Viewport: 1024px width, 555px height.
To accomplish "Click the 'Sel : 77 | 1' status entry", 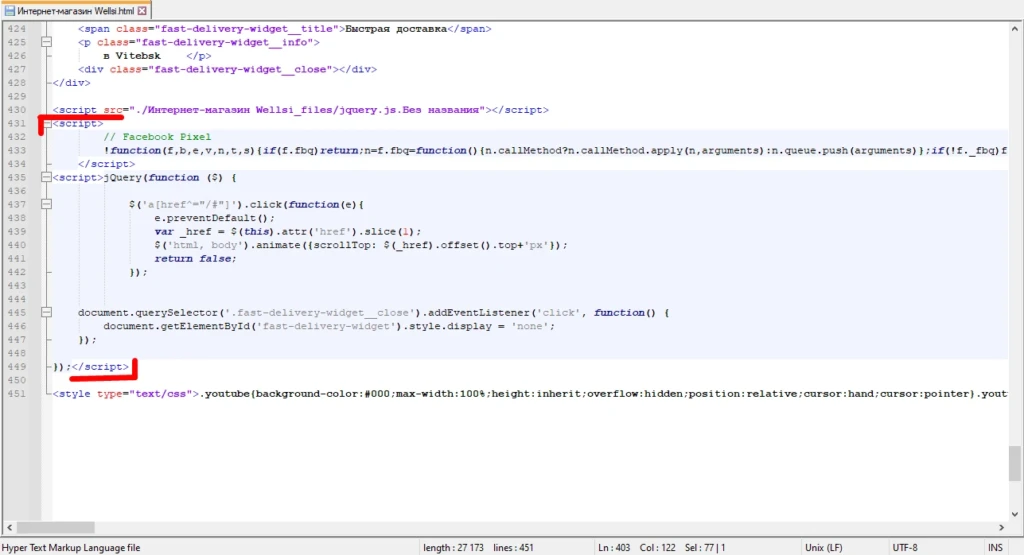I will tap(705, 548).
